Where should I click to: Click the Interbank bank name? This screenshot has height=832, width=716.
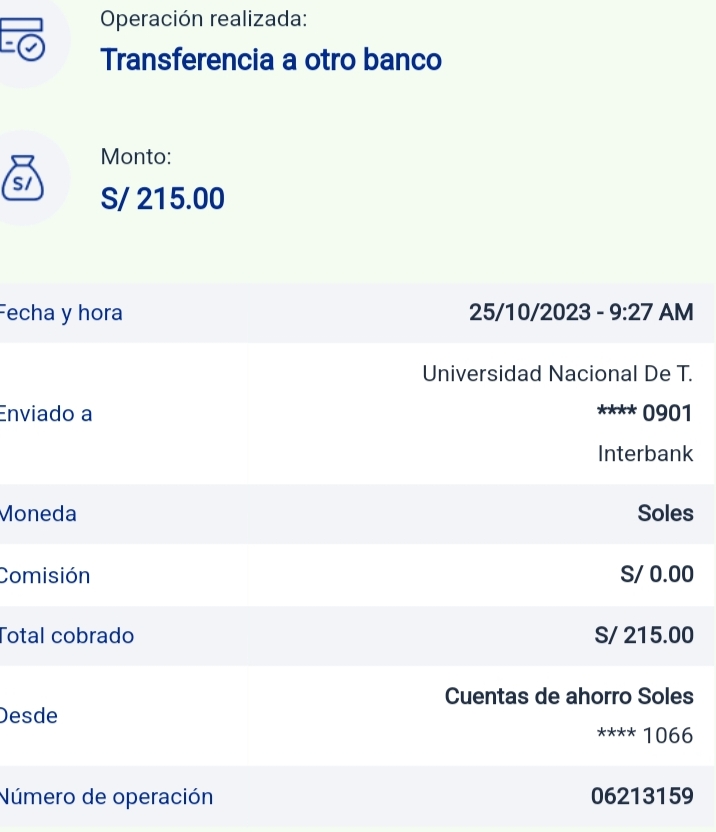(645, 454)
